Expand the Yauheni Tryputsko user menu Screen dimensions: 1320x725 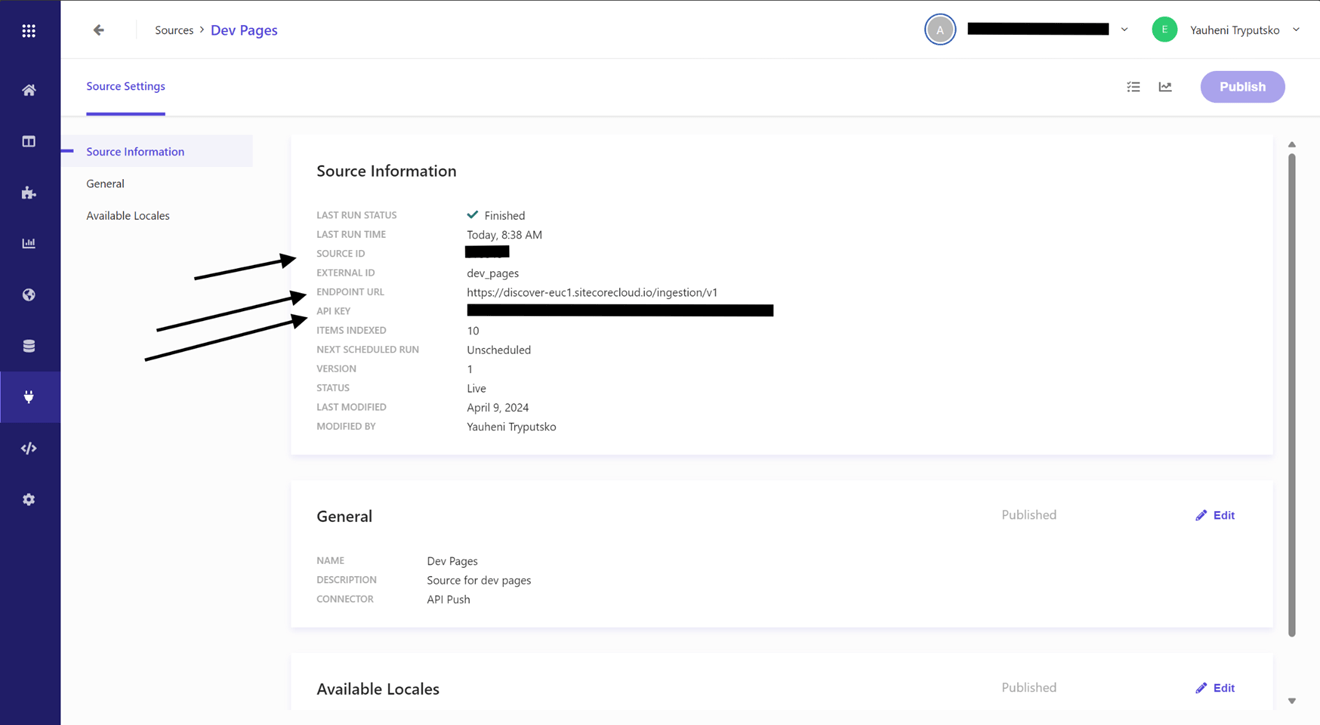point(1296,30)
